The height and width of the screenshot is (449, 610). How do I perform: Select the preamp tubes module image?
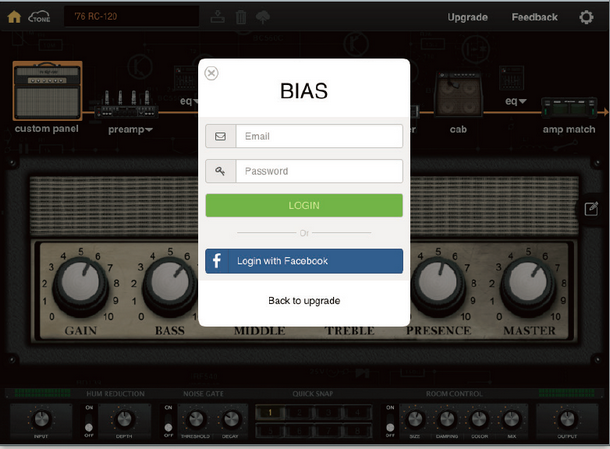[x=126, y=104]
